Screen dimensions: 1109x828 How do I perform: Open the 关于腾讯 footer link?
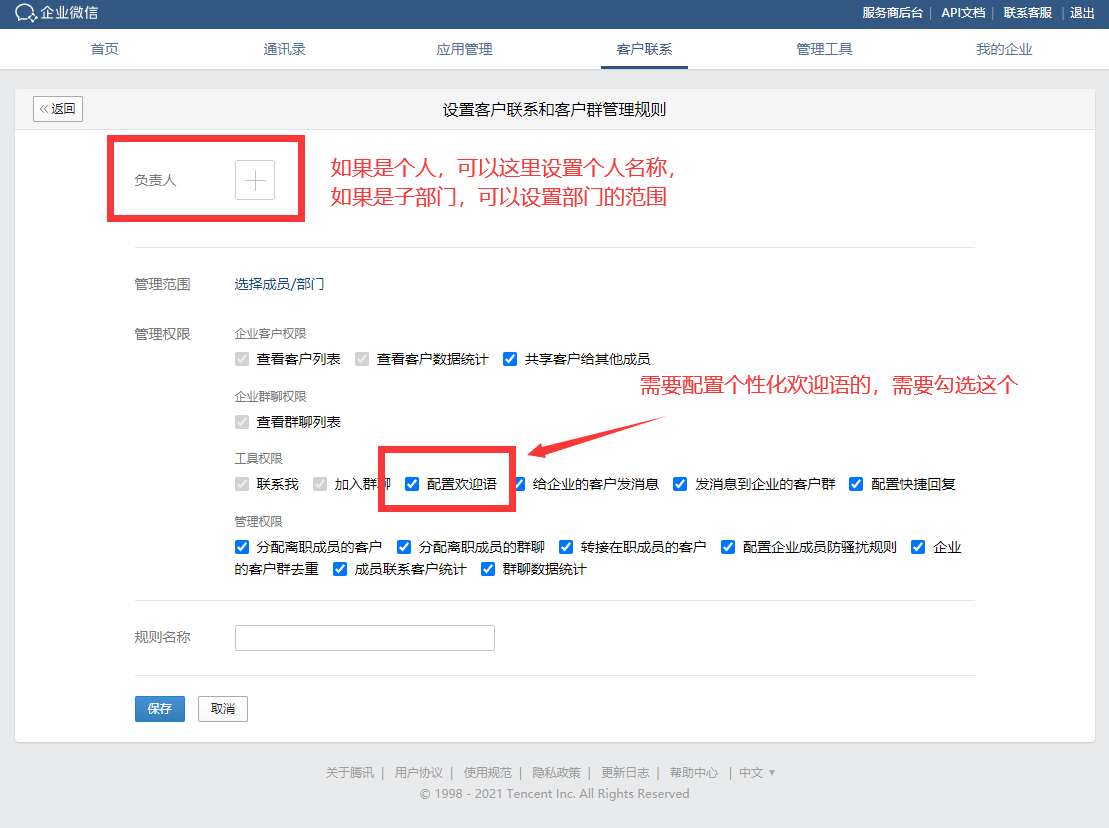coord(349,773)
